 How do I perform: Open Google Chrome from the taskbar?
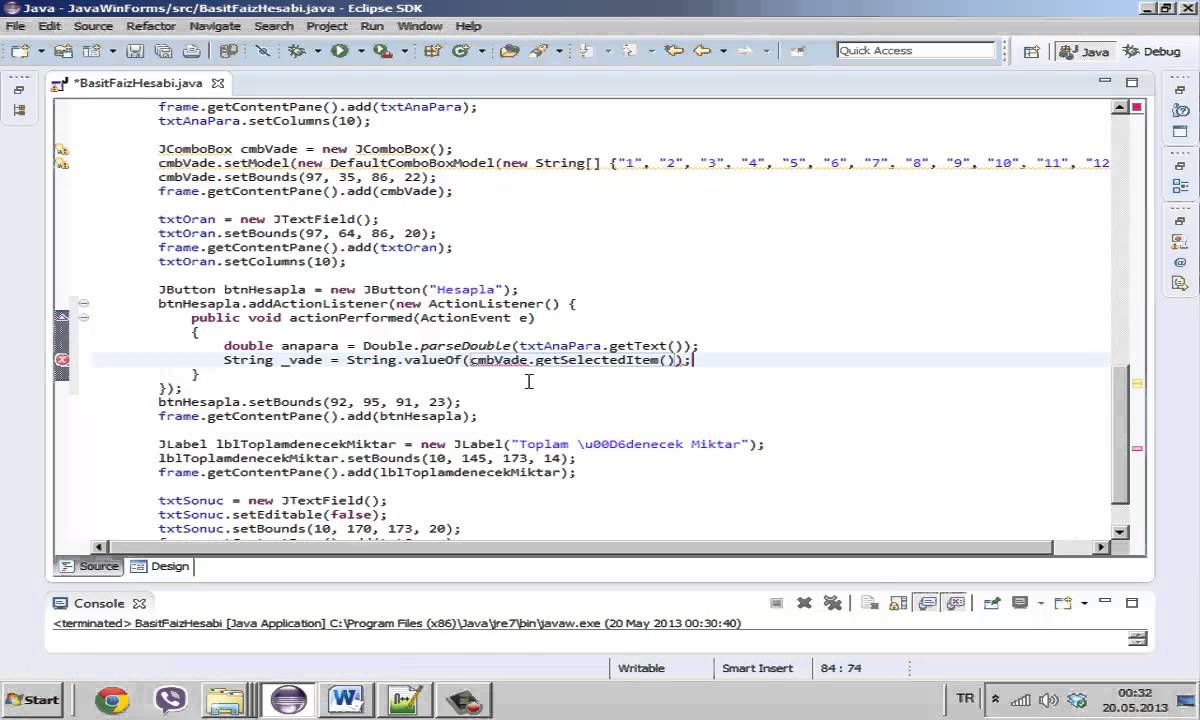112,700
